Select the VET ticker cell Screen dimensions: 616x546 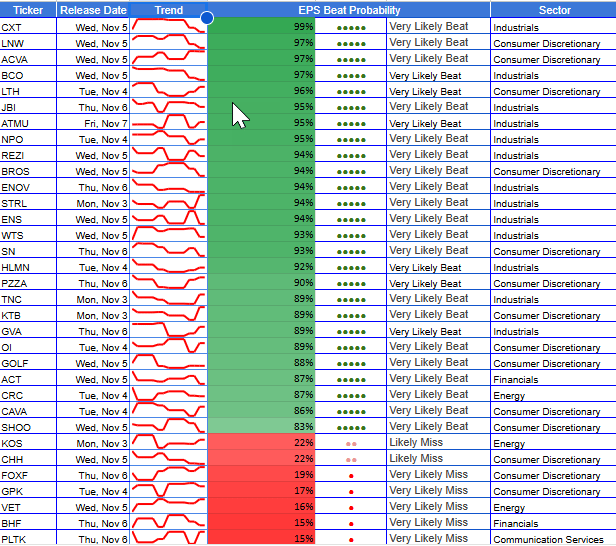[28, 508]
